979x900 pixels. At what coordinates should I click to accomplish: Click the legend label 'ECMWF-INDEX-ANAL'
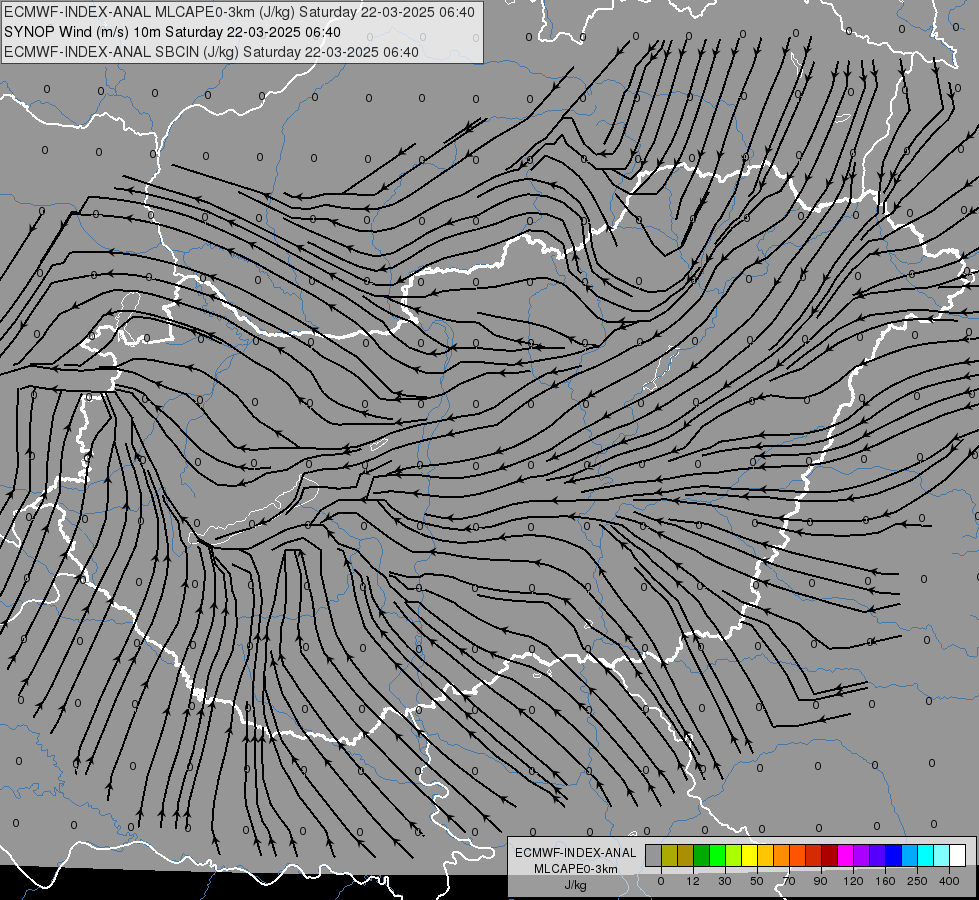click(576, 853)
